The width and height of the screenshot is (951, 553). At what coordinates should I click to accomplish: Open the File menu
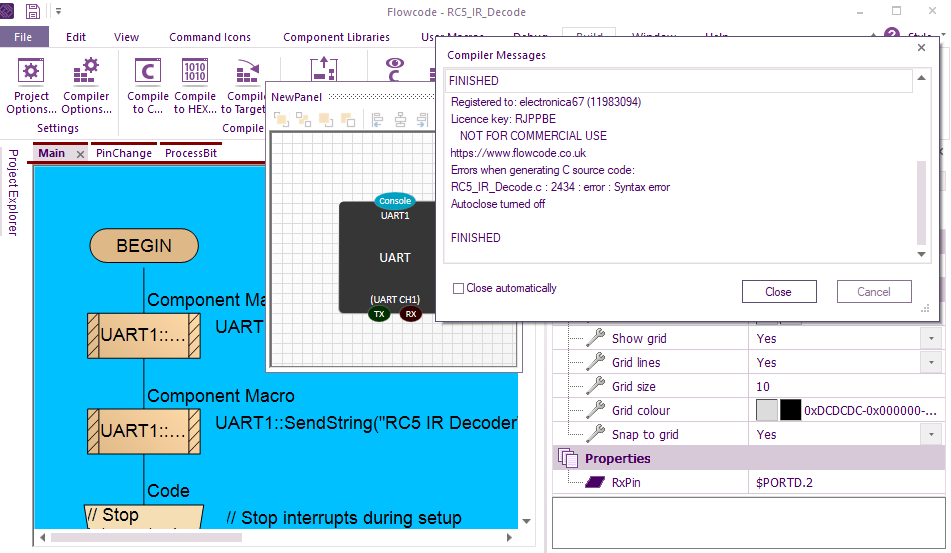pyautogui.click(x=24, y=37)
